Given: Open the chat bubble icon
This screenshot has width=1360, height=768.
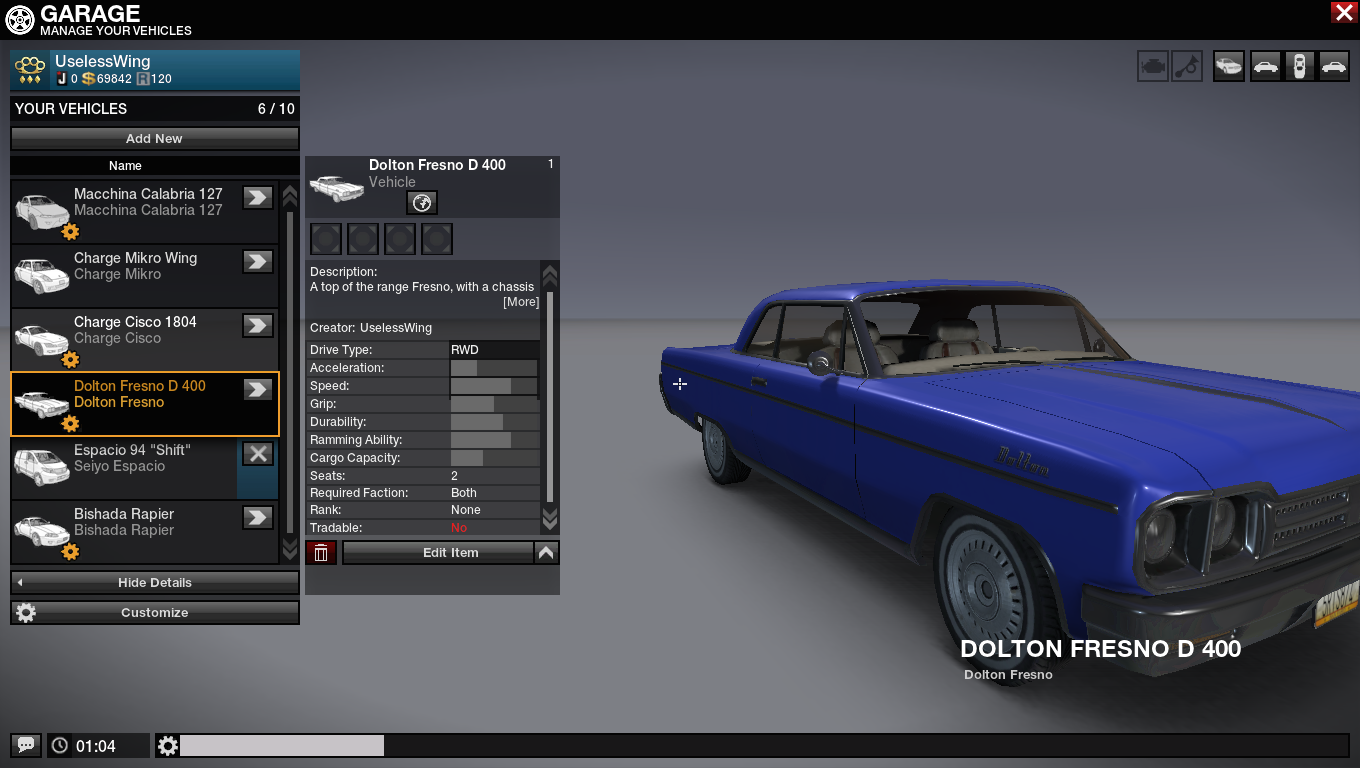Looking at the screenshot, I should point(26,745).
